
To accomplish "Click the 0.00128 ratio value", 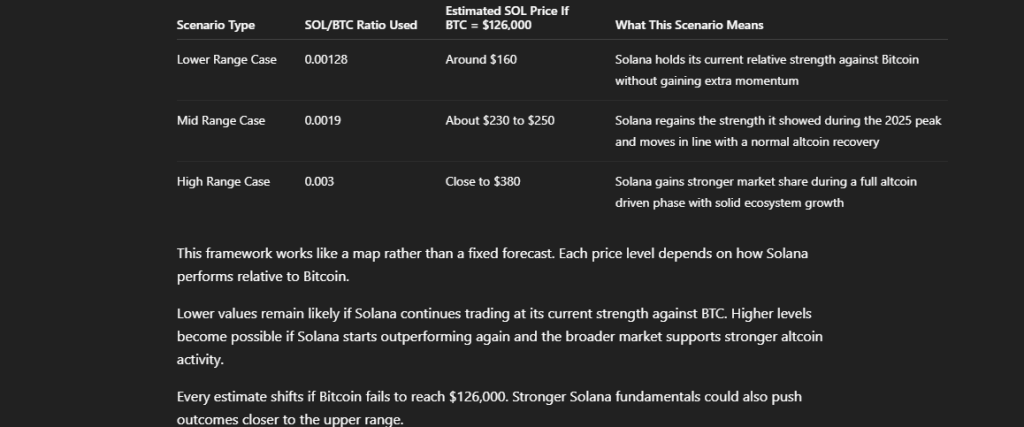I will 326,60.
